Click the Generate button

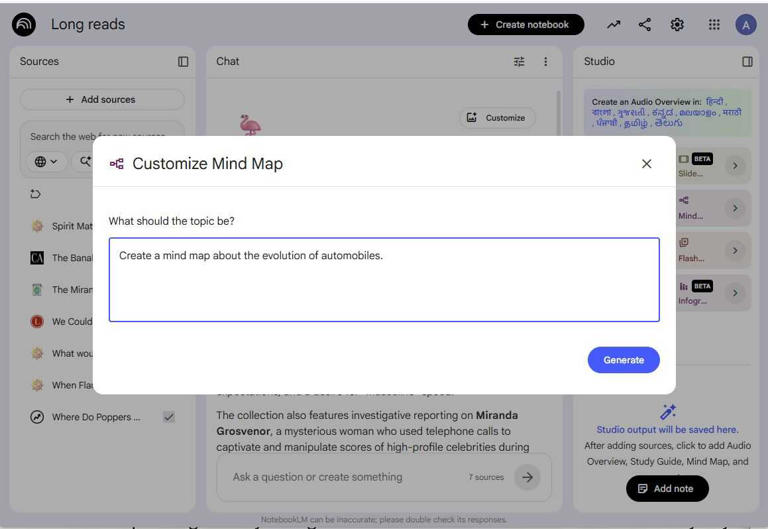[624, 360]
